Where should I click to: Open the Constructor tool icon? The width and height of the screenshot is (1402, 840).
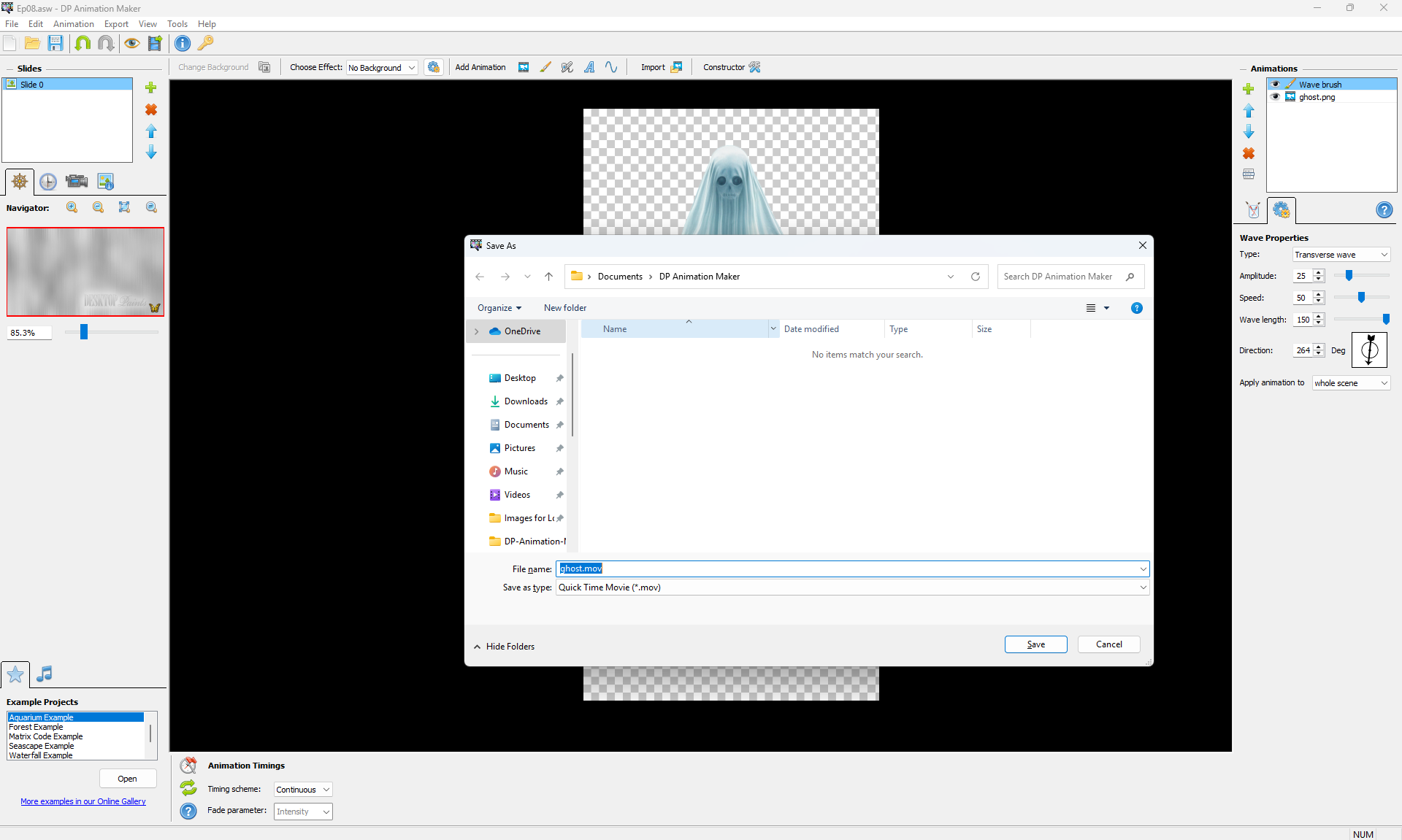click(755, 67)
